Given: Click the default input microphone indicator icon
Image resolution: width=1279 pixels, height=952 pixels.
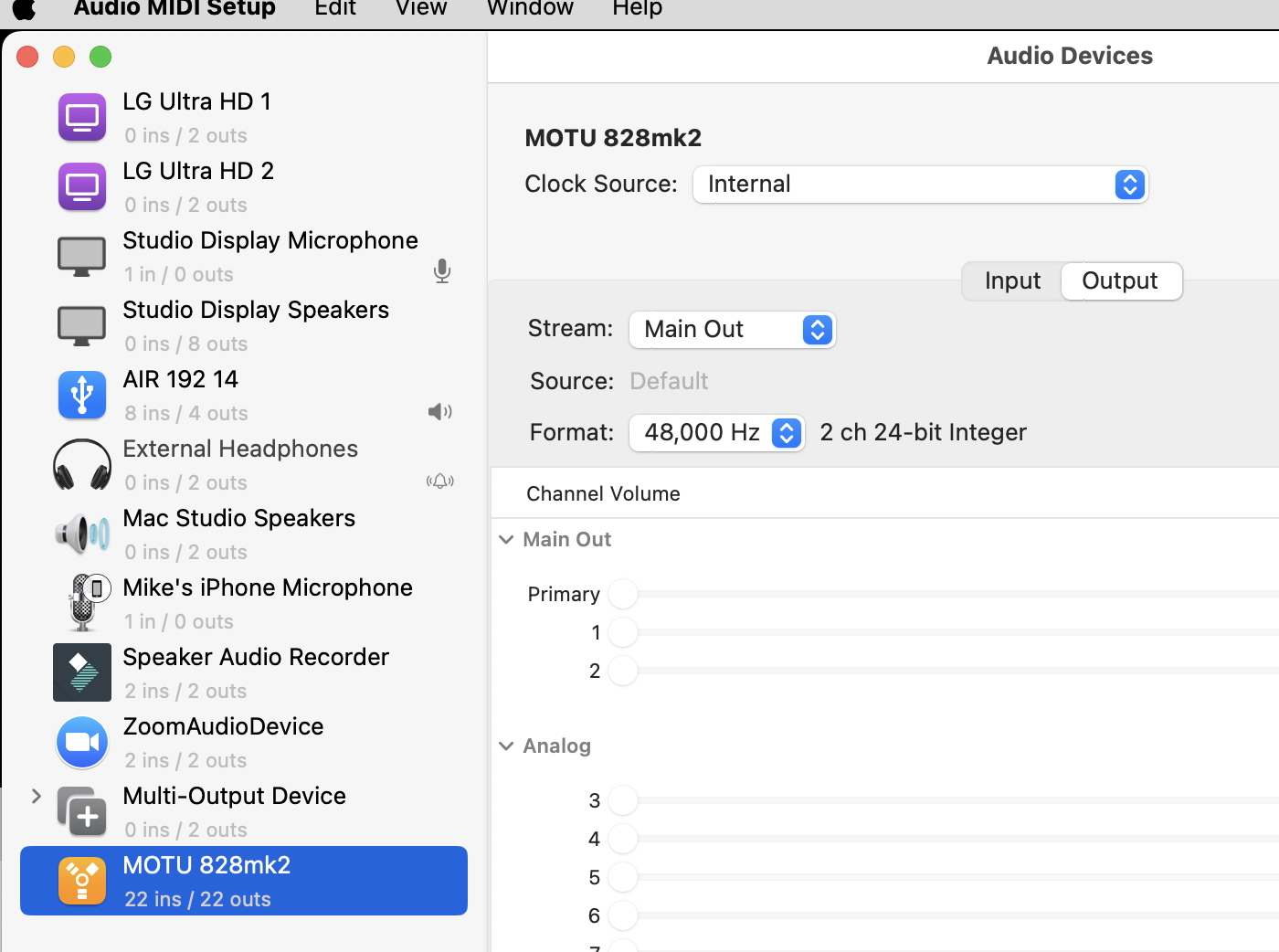Looking at the screenshot, I should pyautogui.click(x=442, y=271).
